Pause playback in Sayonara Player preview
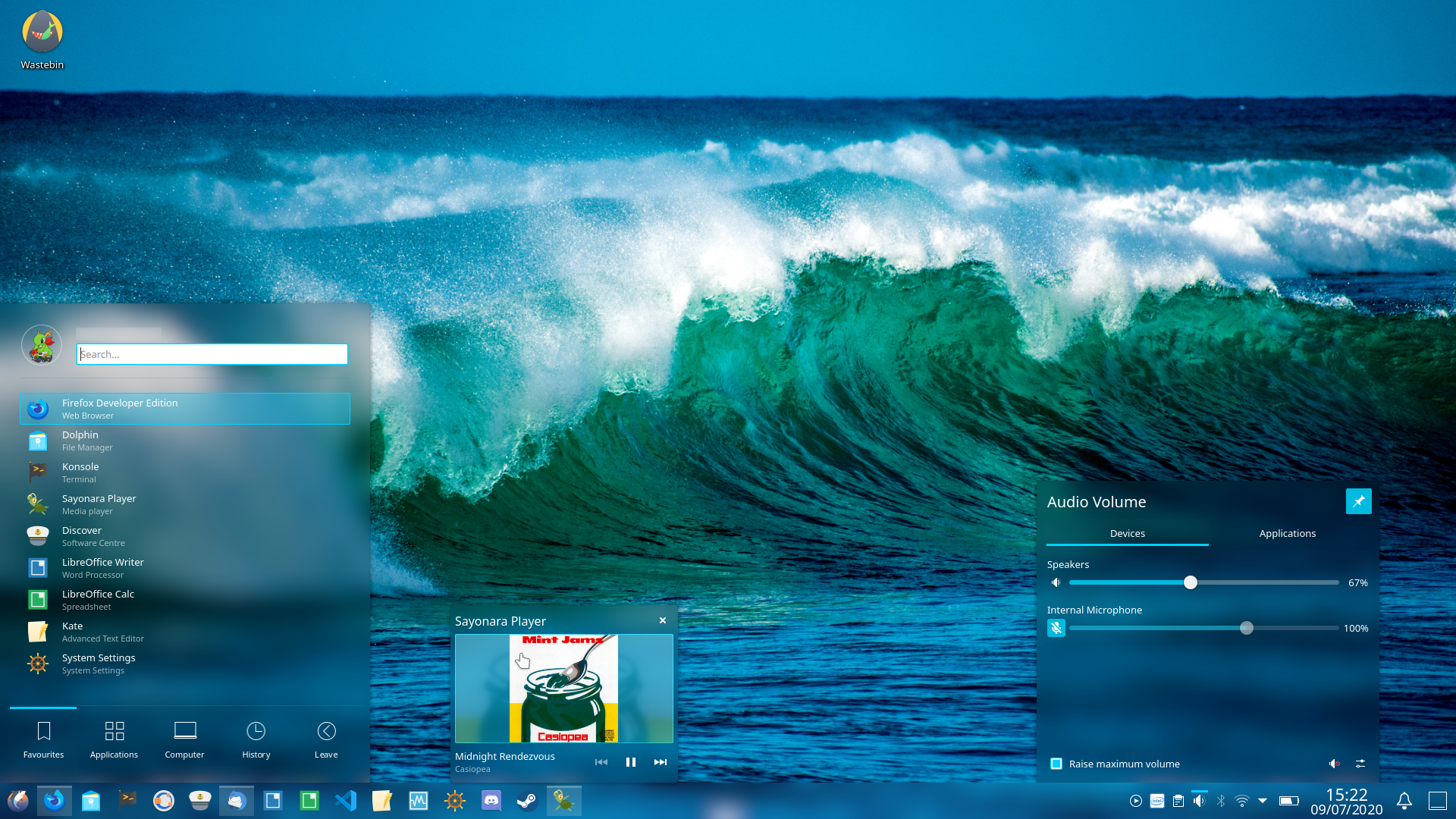The image size is (1456, 819). coord(631,762)
